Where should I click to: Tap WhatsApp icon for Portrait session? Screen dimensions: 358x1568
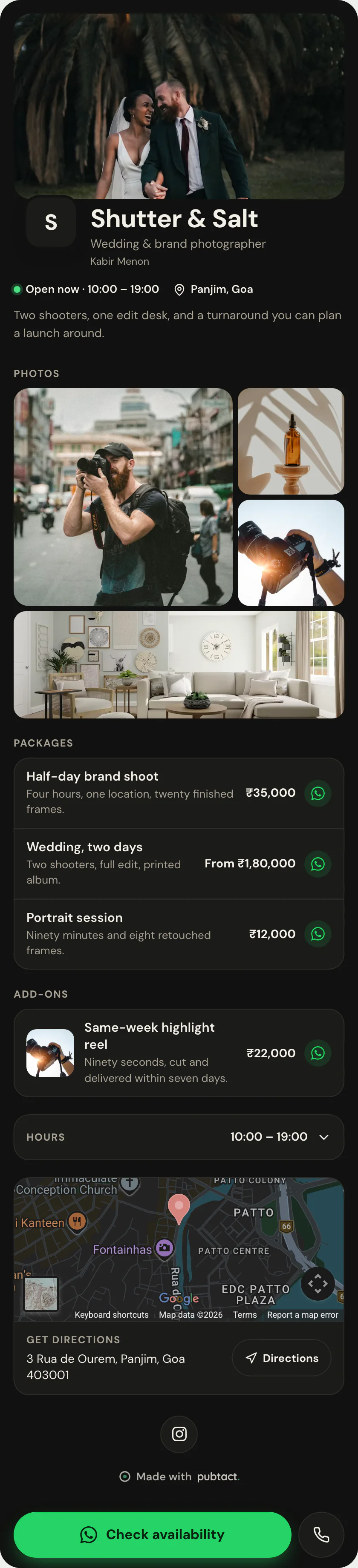pyautogui.click(x=318, y=934)
